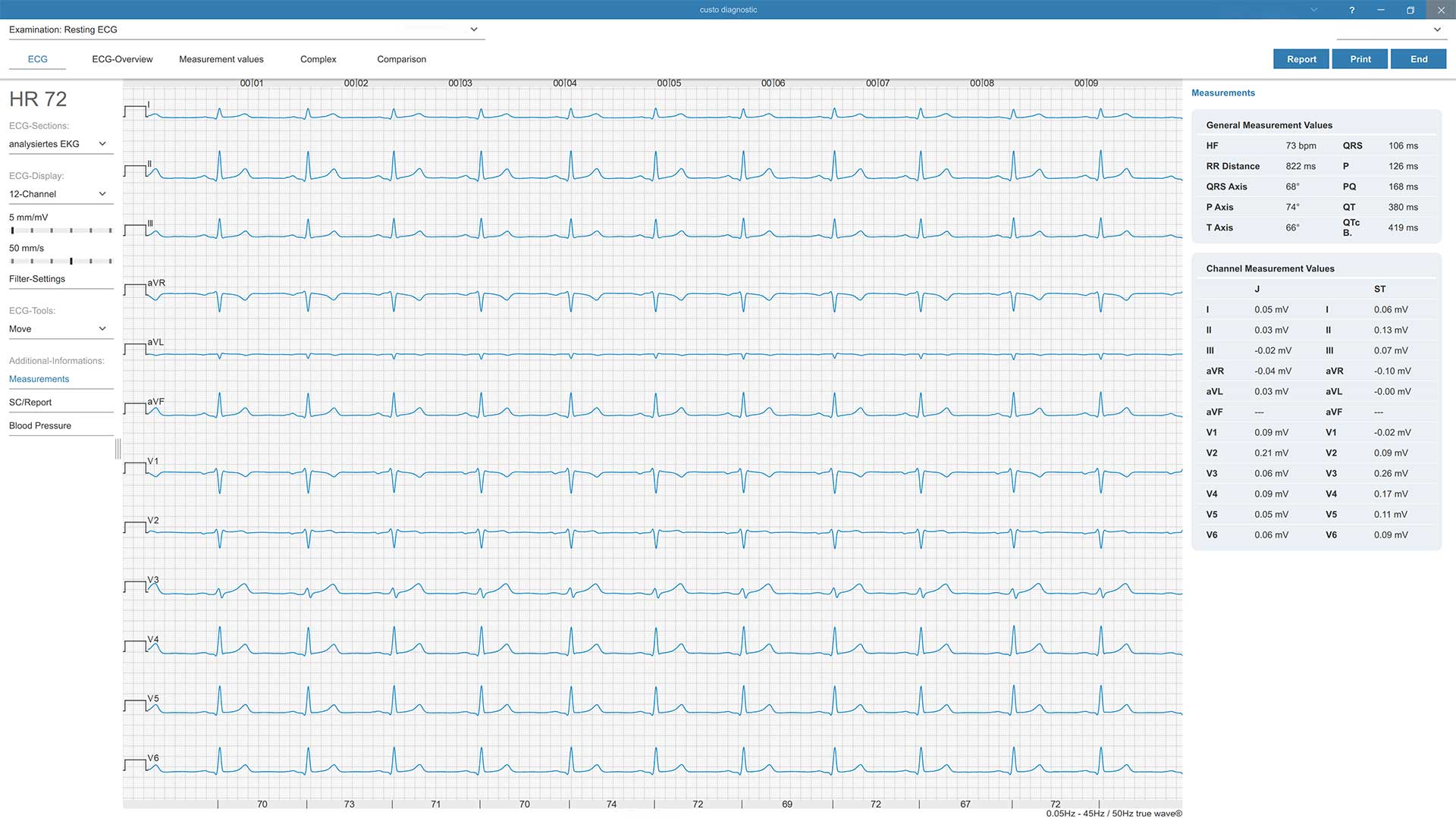Select the lead II ST value 0.13 mV

point(1391,330)
